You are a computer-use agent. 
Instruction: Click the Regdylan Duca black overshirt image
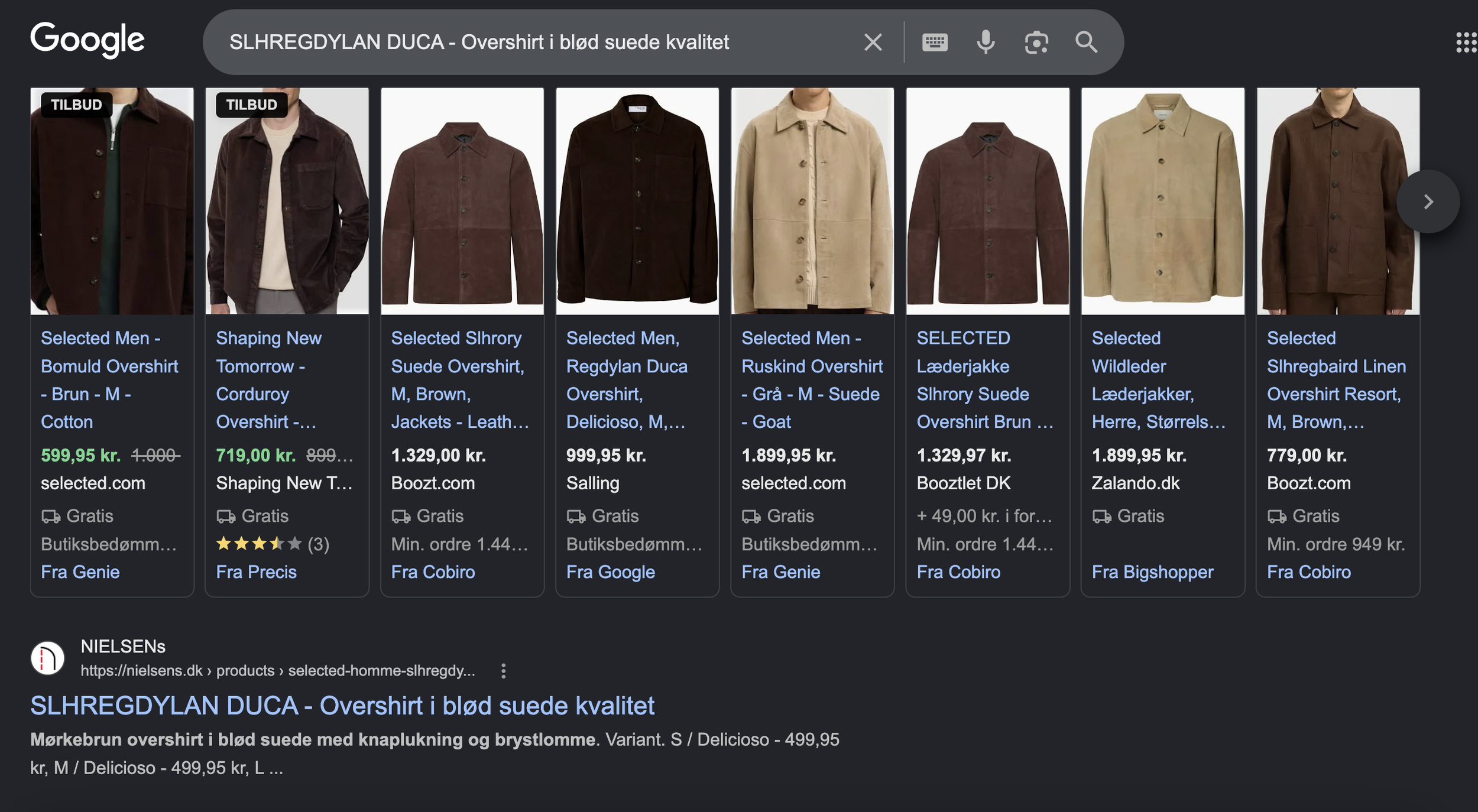click(x=637, y=201)
